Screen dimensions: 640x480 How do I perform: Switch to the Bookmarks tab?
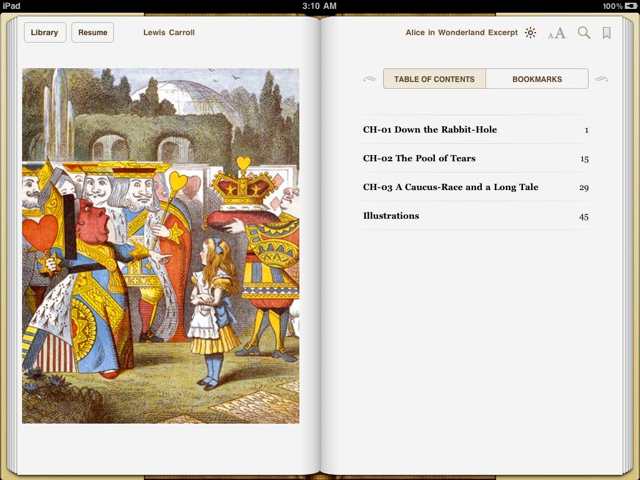coord(537,79)
